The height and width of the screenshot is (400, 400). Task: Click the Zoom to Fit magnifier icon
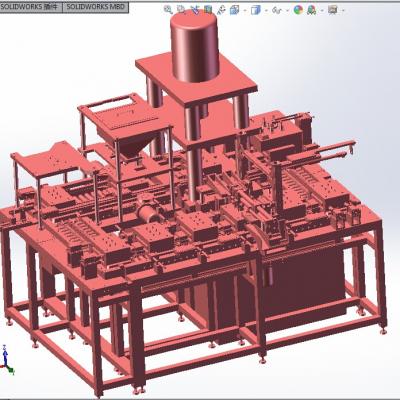tap(168, 10)
